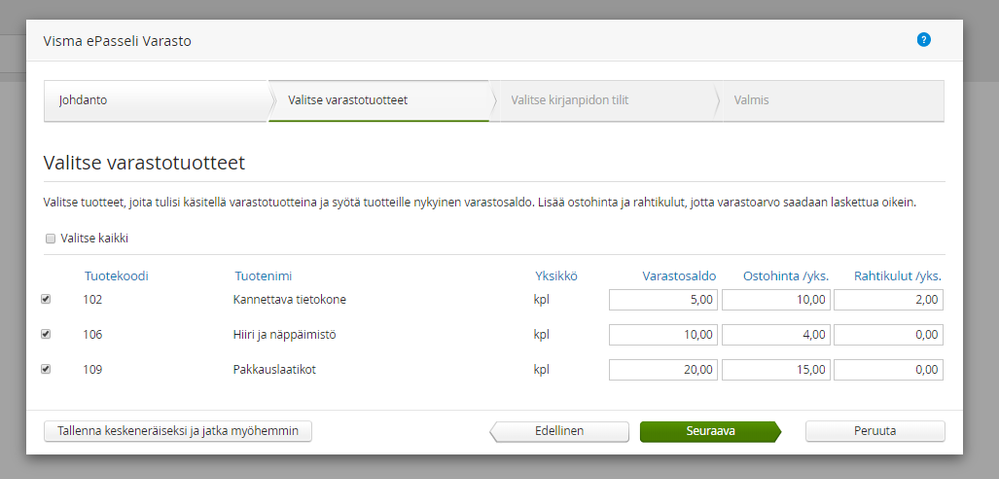Click the Yksikkö column header
The height and width of the screenshot is (479, 999).
pos(556,276)
